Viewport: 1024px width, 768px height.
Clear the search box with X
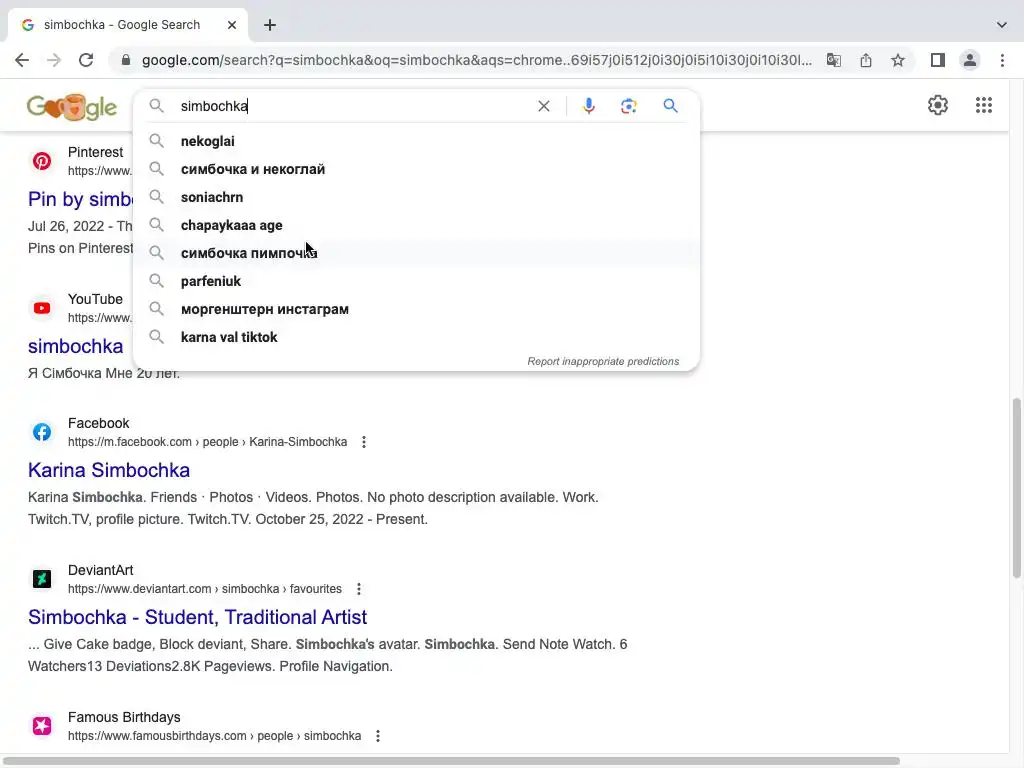543,106
